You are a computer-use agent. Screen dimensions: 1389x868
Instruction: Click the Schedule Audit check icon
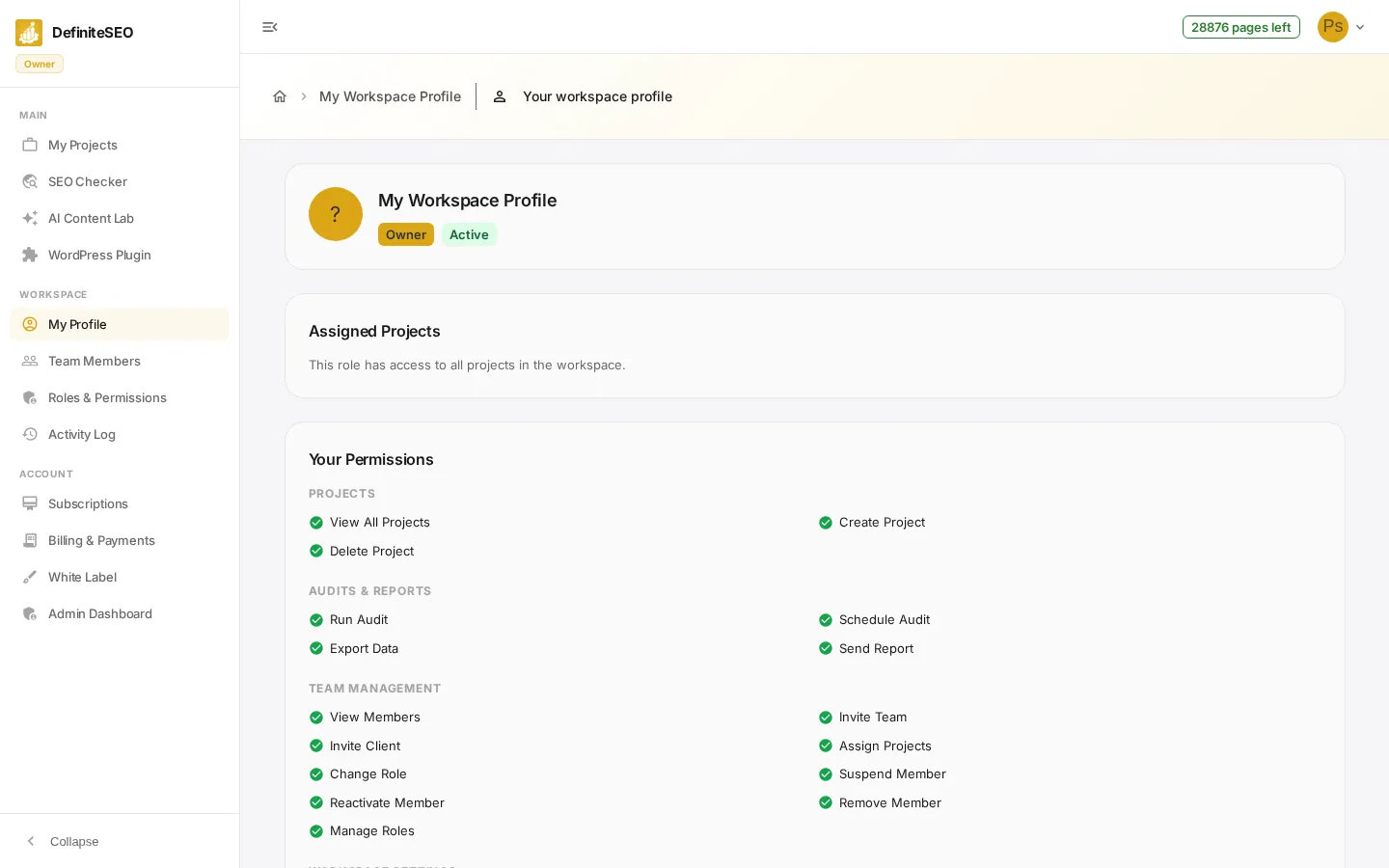coord(826,620)
